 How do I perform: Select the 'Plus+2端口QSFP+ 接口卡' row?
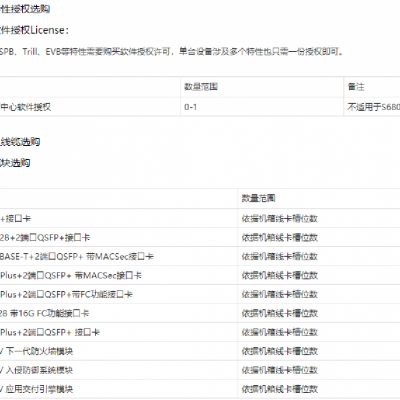tap(50, 333)
